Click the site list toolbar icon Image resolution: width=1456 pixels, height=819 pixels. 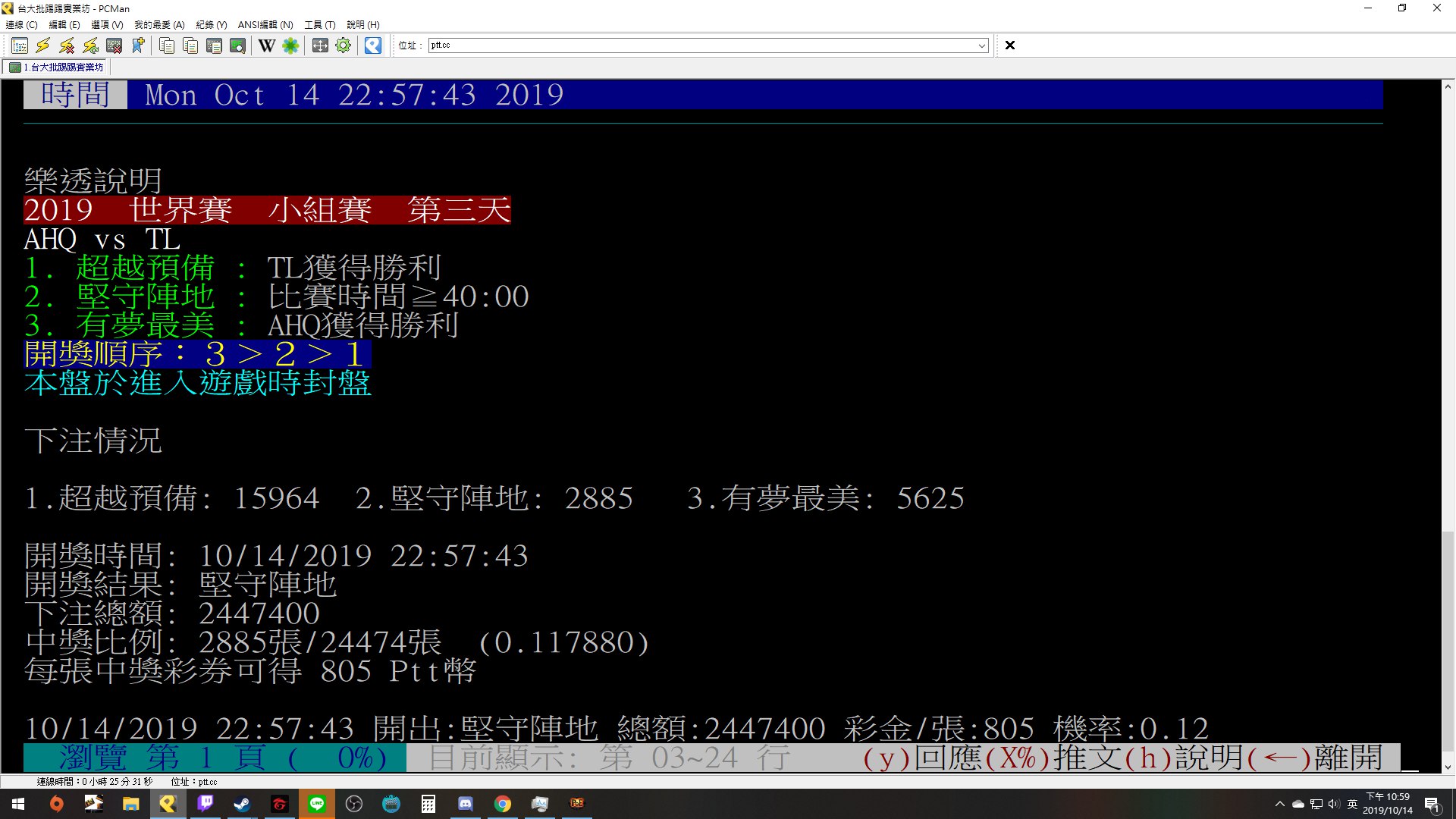pos(20,45)
